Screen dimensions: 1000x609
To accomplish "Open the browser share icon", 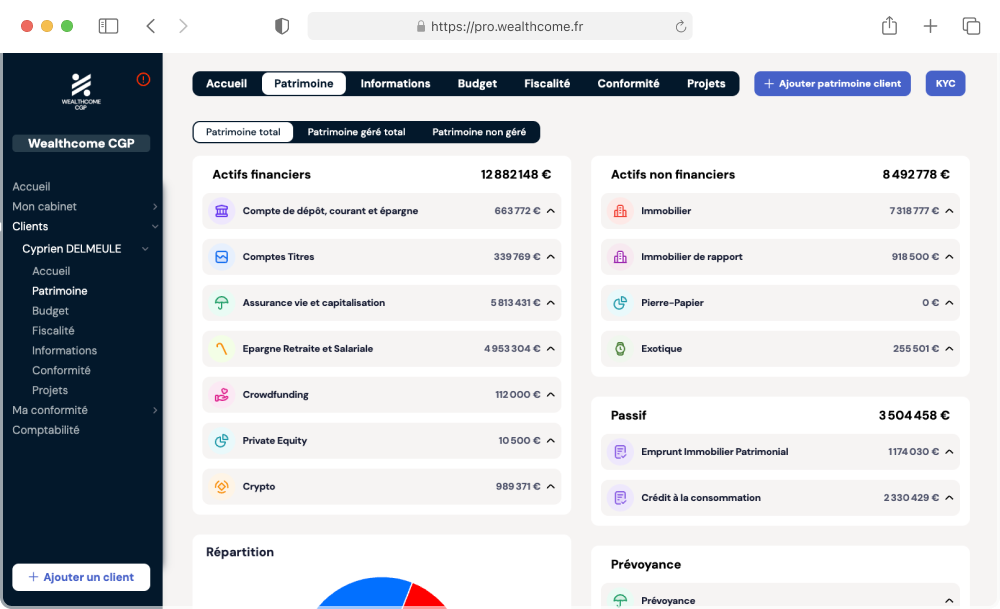I will pos(889,26).
